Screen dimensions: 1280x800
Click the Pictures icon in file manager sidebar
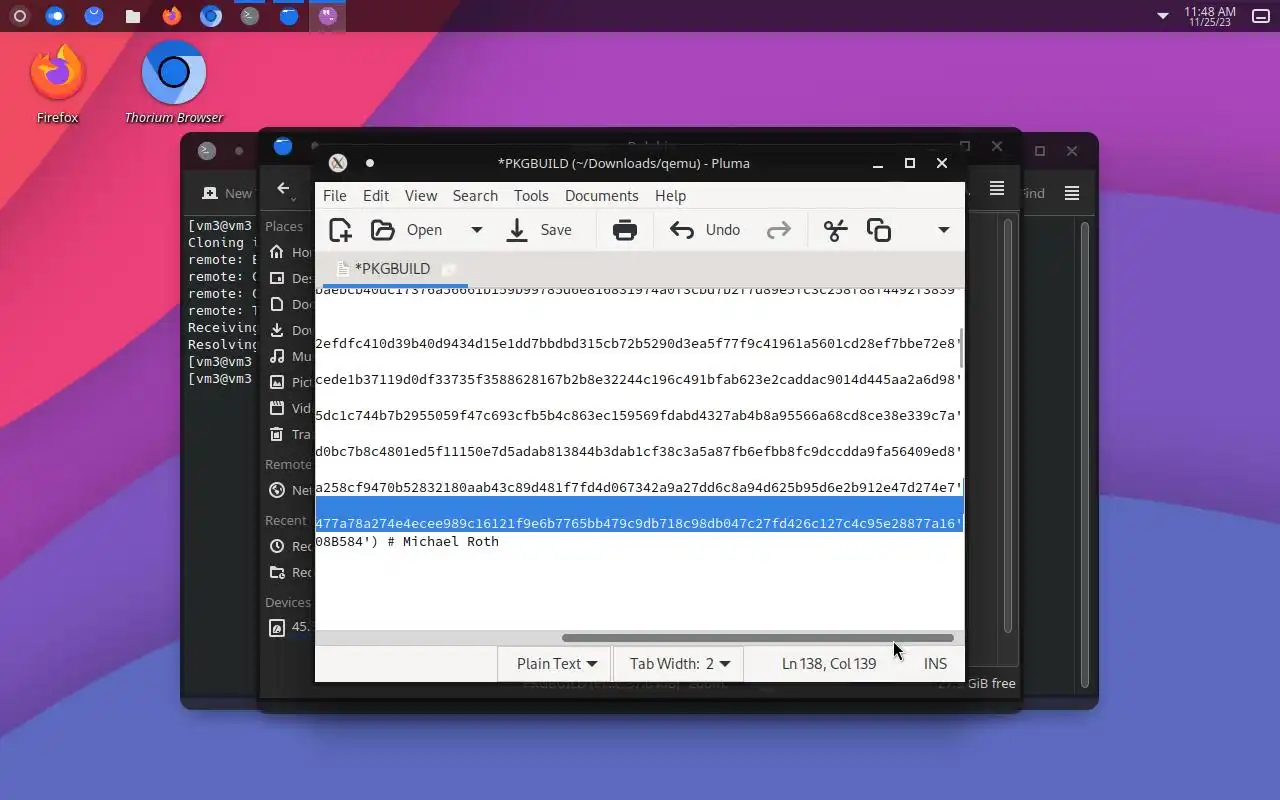pos(277,382)
